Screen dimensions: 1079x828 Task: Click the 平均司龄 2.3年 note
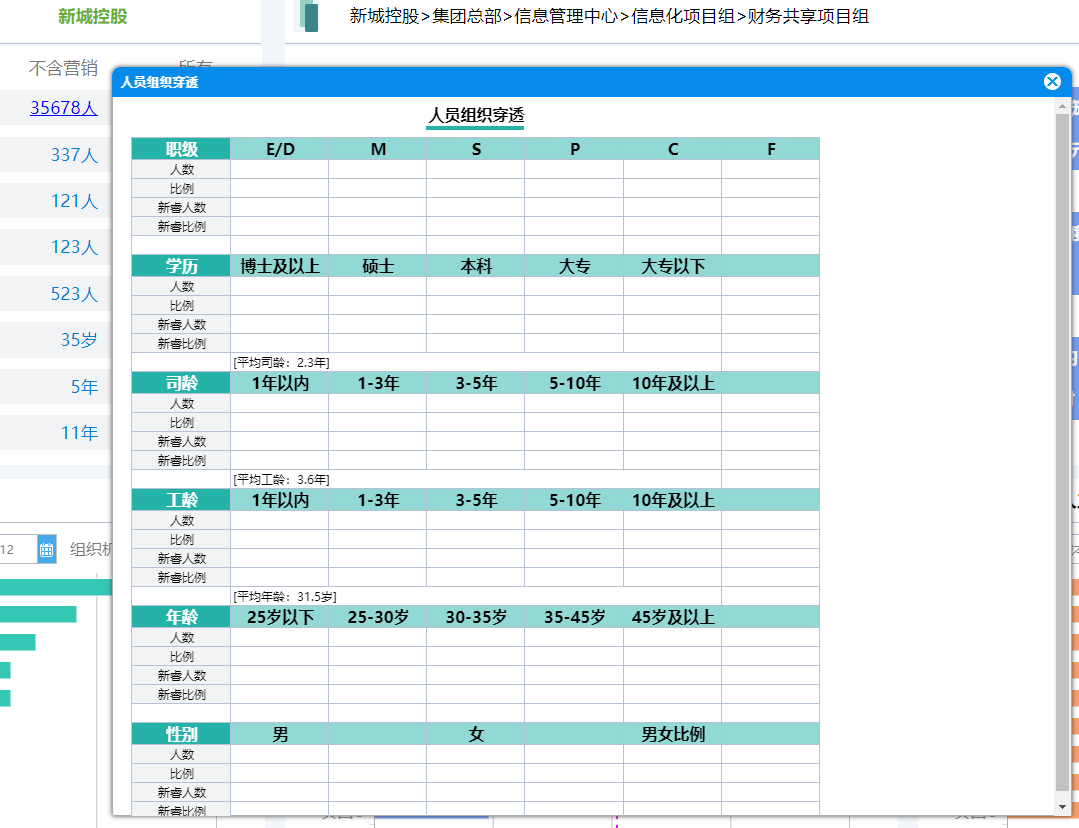(x=281, y=363)
